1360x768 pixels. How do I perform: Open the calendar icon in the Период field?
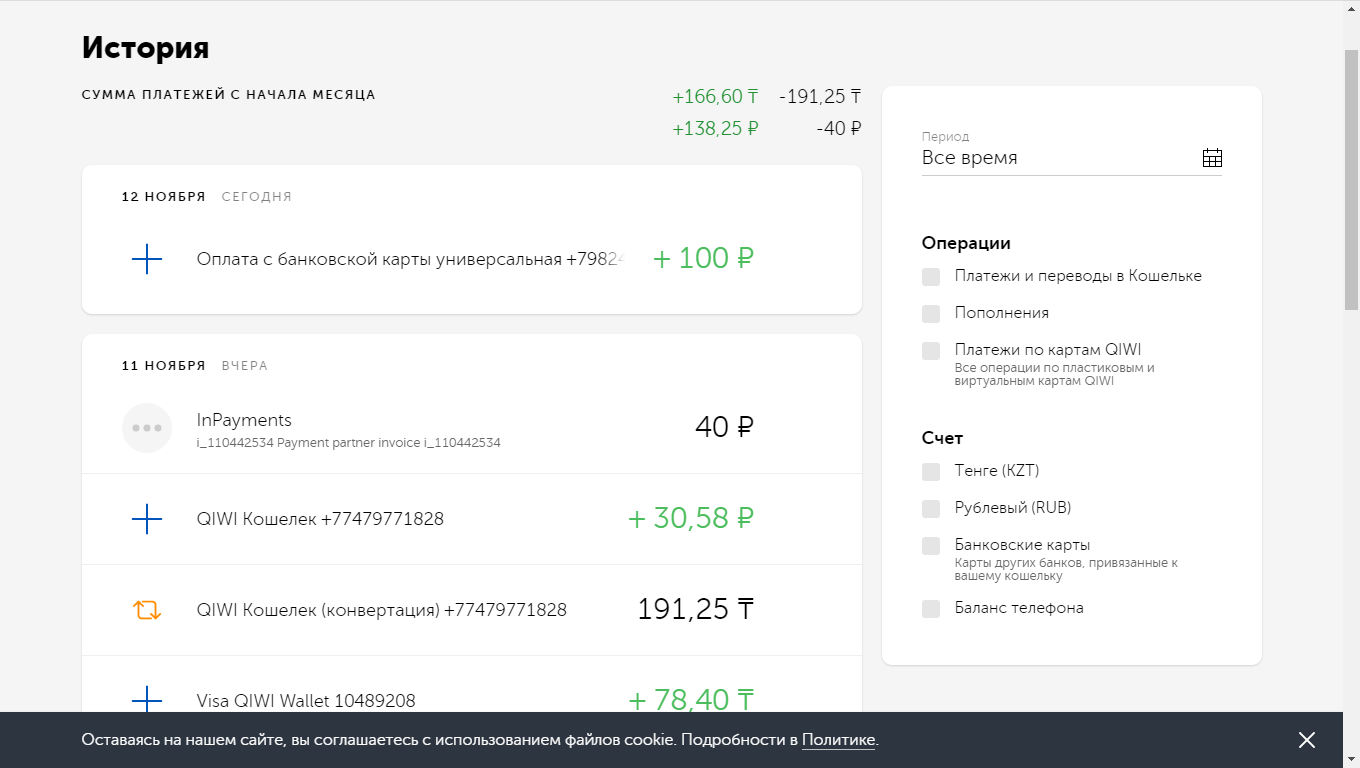(1212, 158)
